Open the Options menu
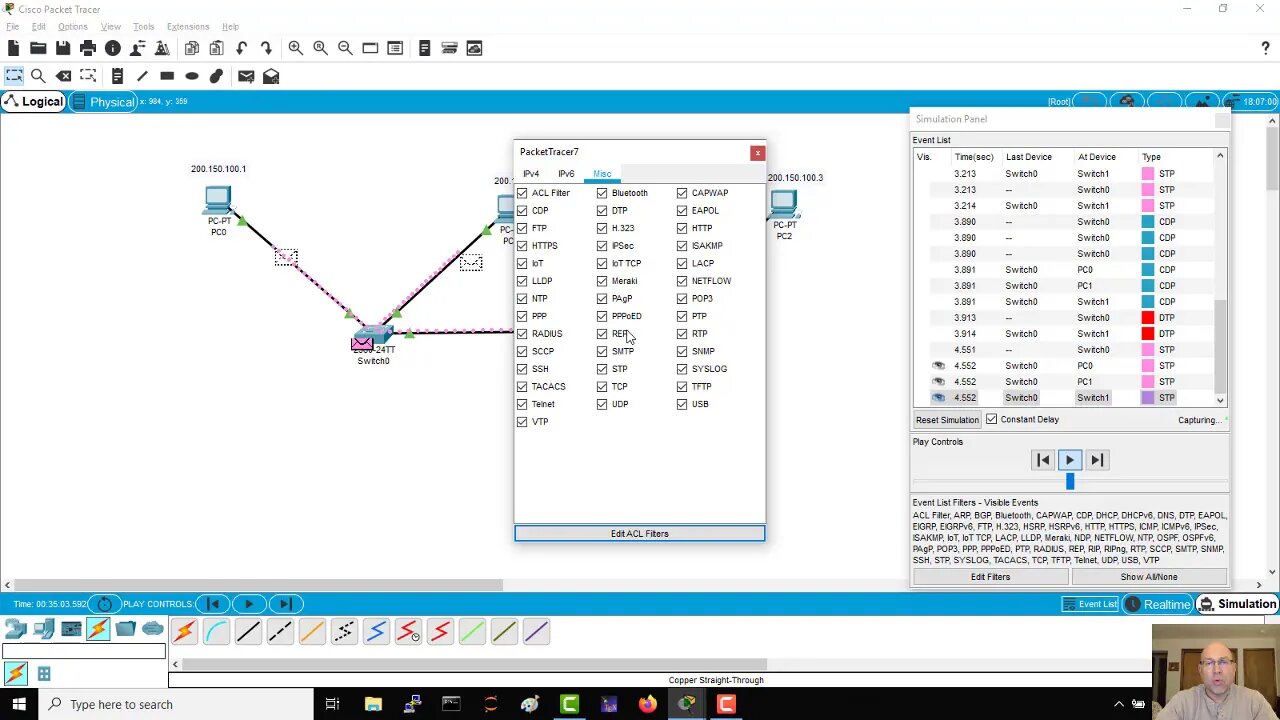Image resolution: width=1280 pixels, height=720 pixels. 72,27
